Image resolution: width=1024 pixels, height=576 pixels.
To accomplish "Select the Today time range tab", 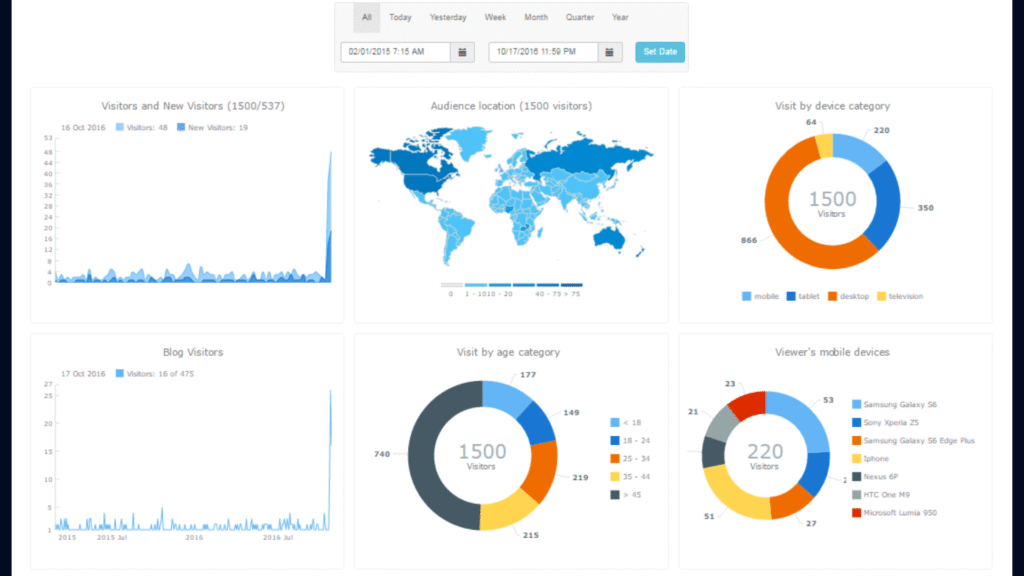I will (x=400, y=17).
